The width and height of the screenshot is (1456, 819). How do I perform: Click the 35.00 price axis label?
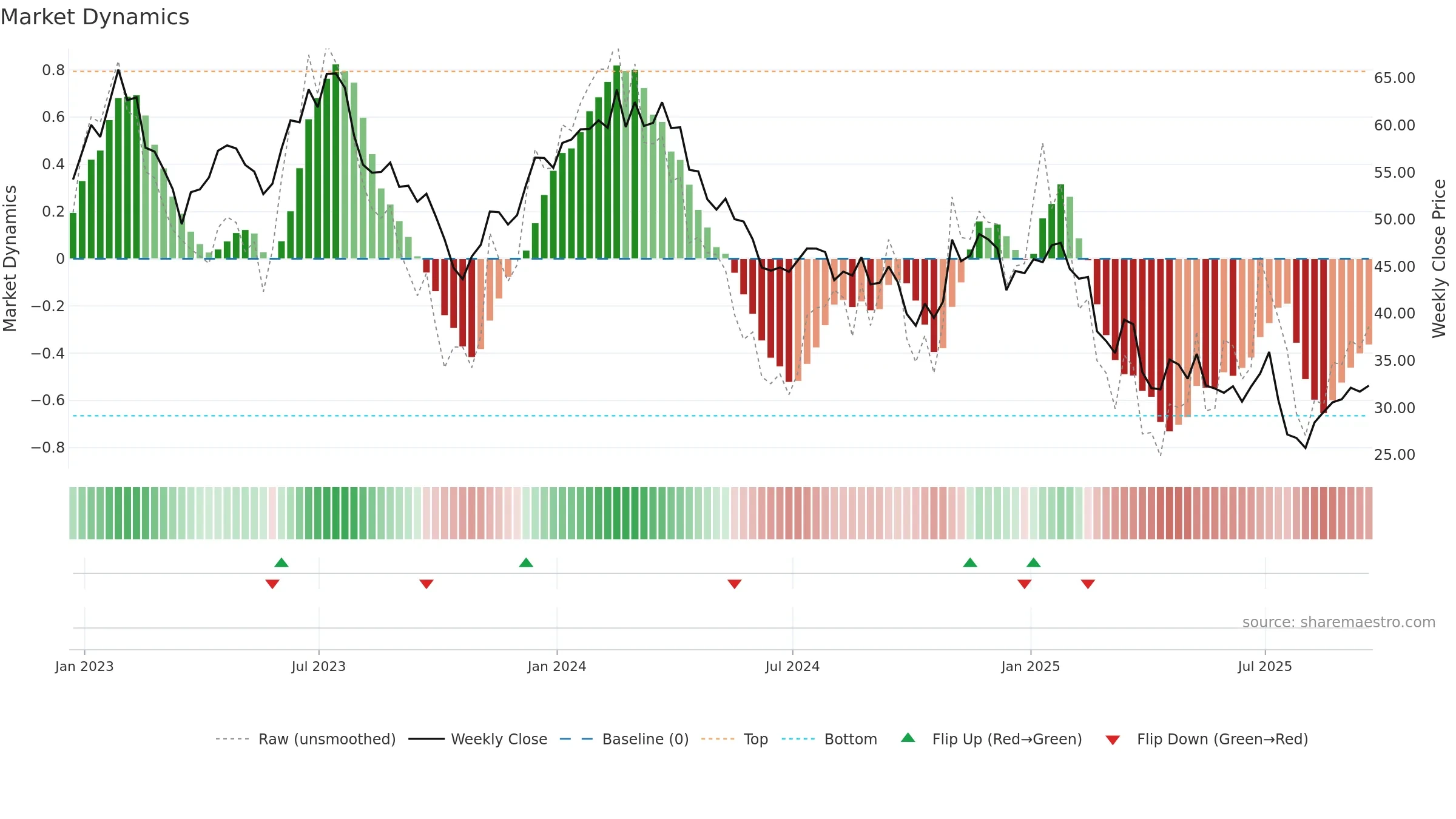pyautogui.click(x=1395, y=361)
